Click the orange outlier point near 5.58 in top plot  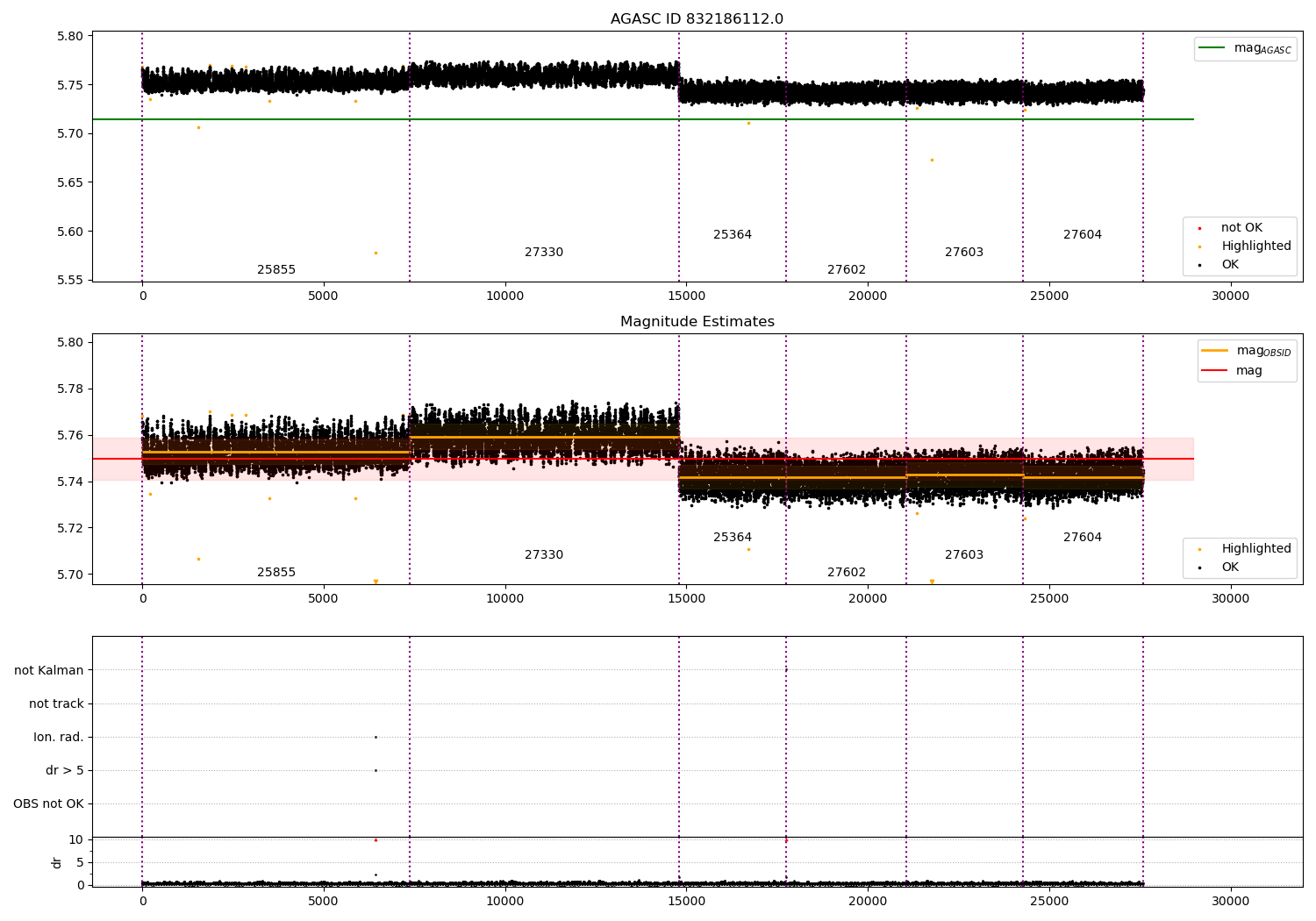[375, 253]
